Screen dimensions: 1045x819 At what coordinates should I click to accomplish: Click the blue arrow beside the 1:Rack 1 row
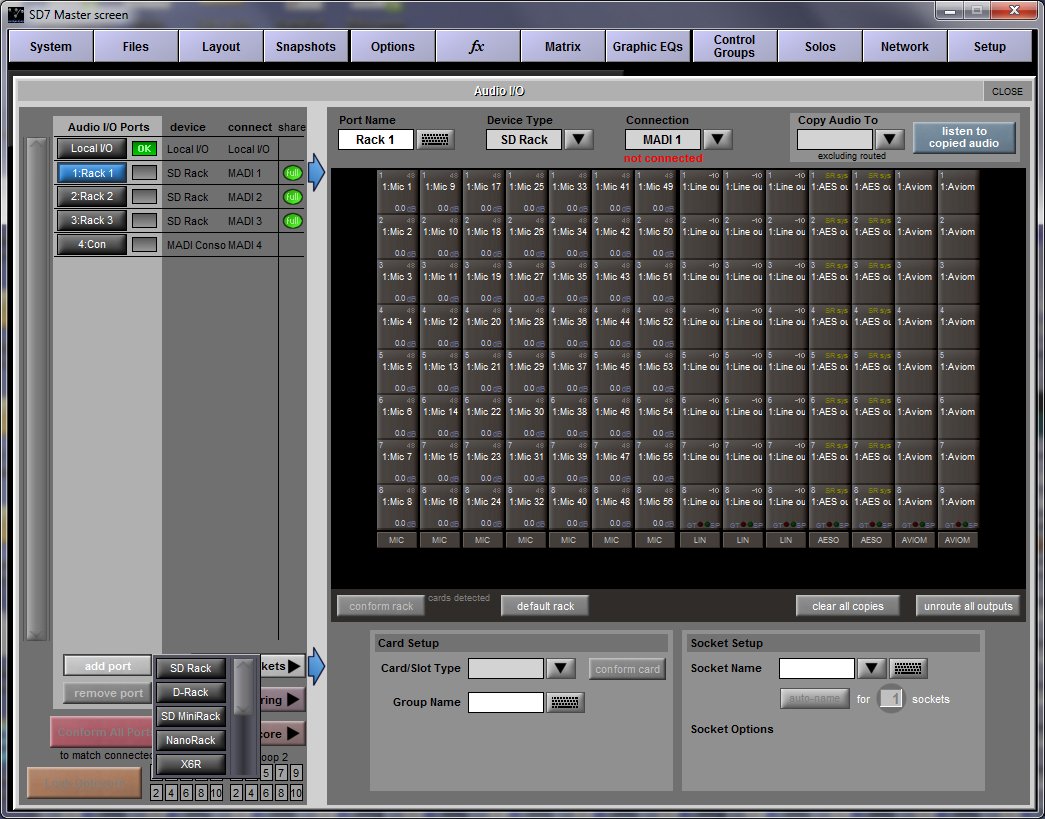tap(316, 173)
